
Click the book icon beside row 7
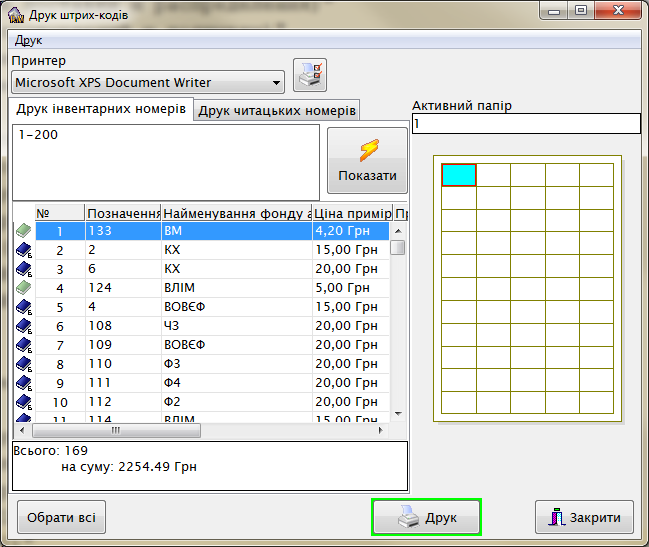(x=23, y=345)
